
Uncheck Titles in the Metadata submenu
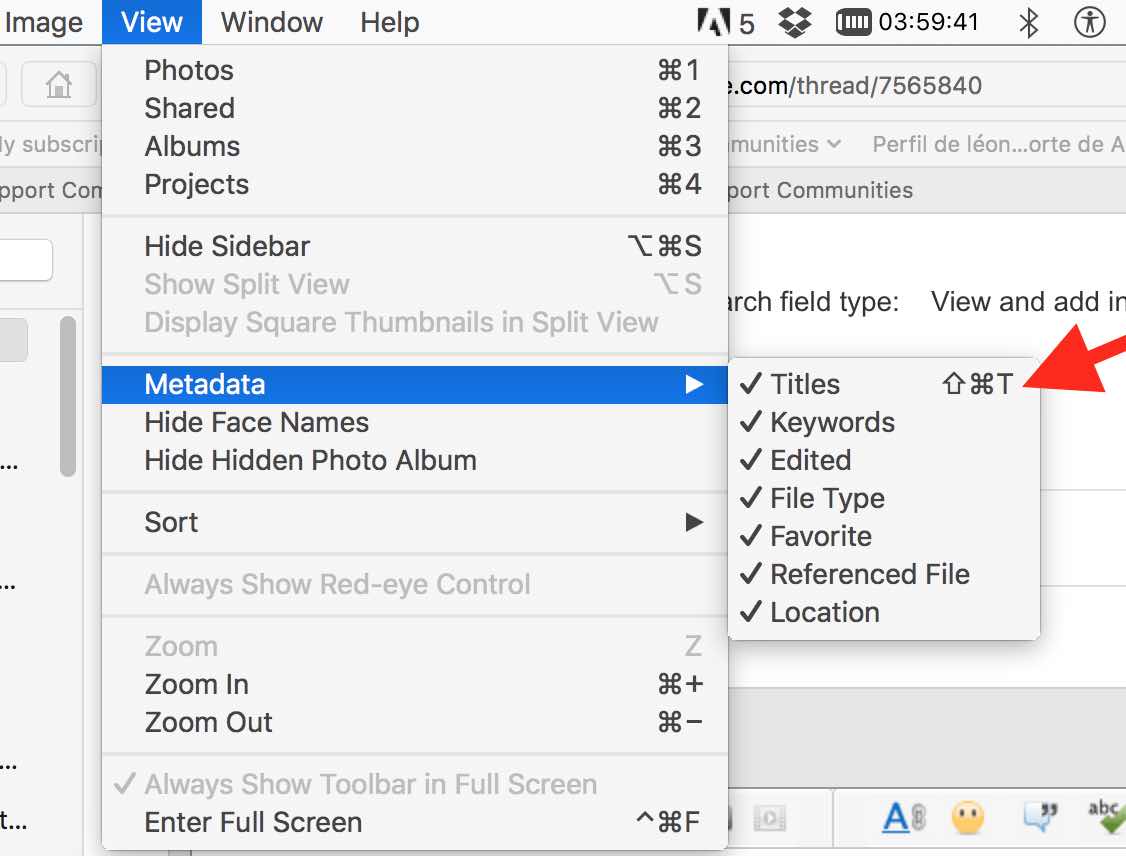(x=805, y=384)
